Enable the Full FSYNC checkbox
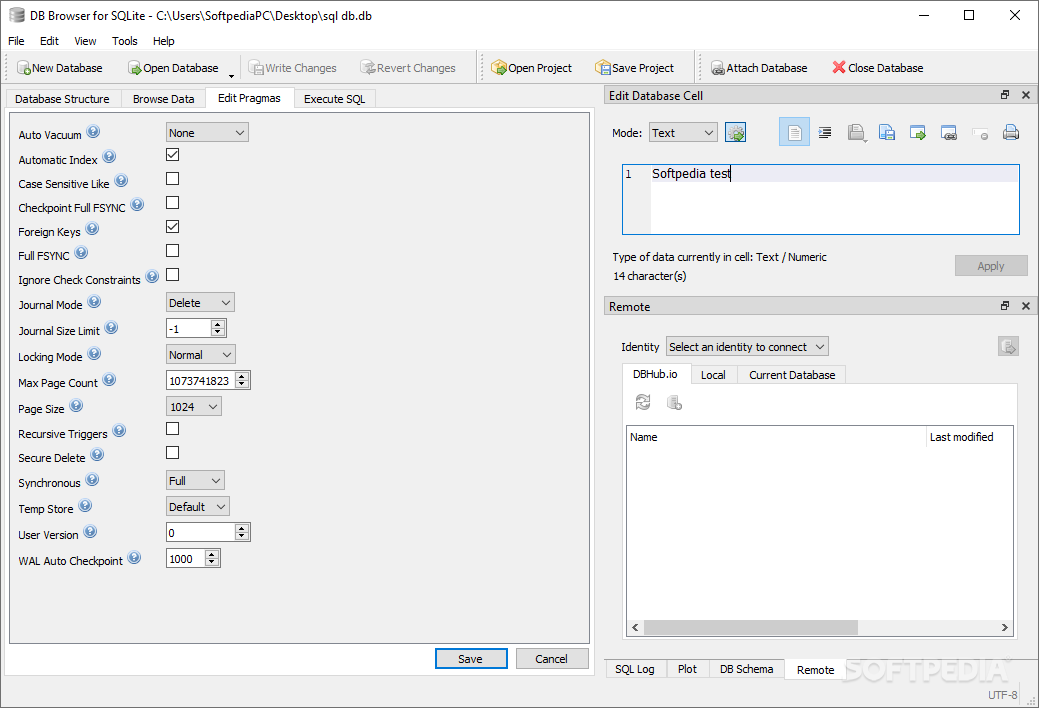This screenshot has height=708, width=1039. [172, 251]
